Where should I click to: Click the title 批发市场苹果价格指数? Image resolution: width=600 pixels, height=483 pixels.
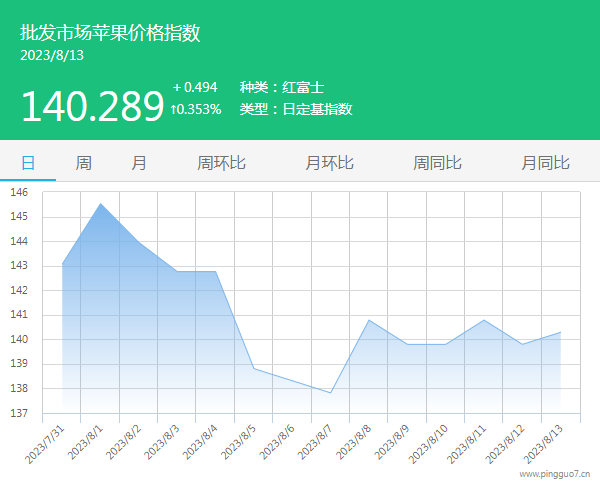point(110,33)
